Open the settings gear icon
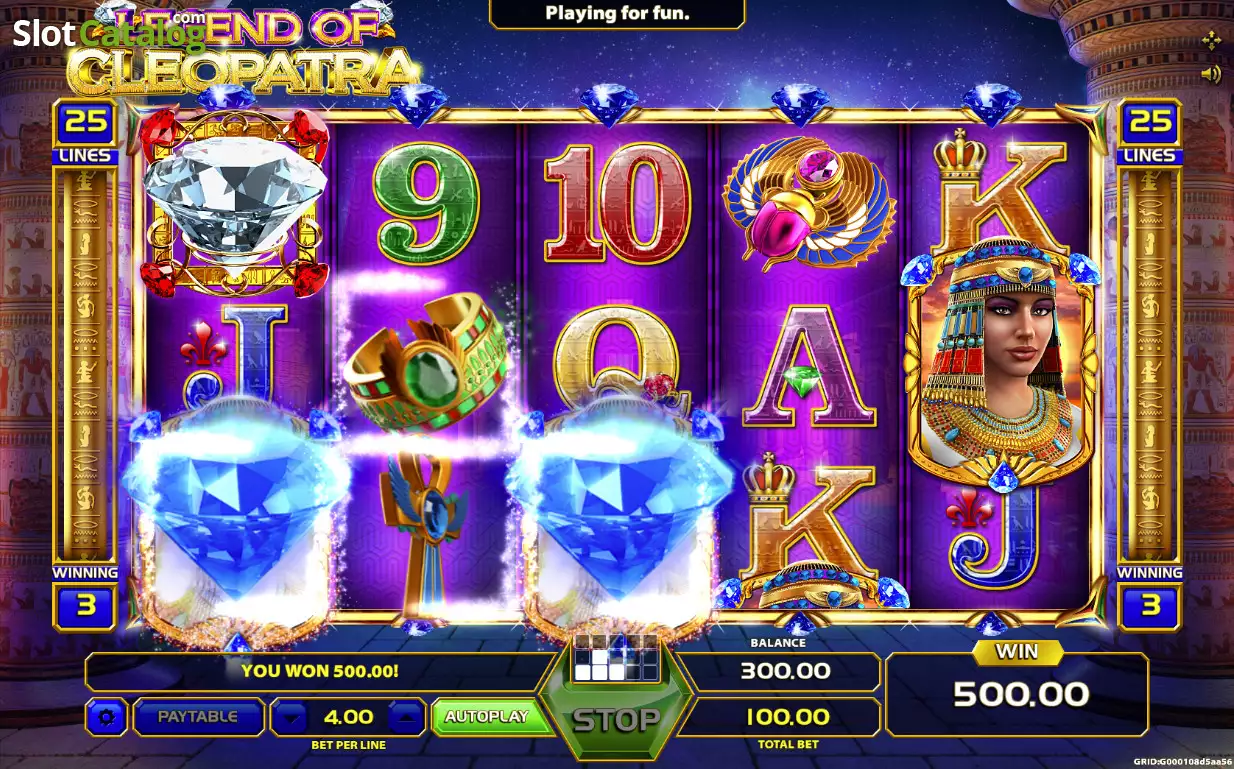The height and width of the screenshot is (769, 1234). point(106,717)
